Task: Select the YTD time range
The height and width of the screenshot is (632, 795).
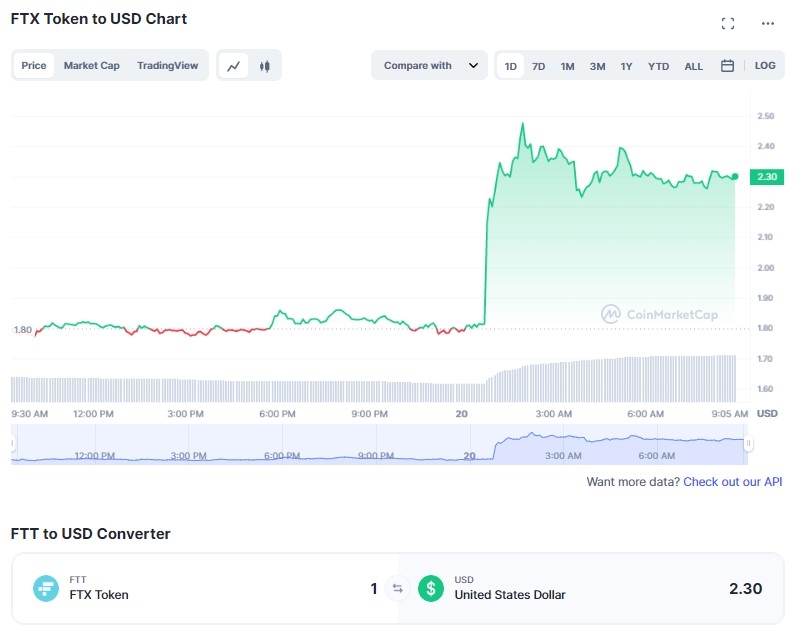Action: (658, 66)
